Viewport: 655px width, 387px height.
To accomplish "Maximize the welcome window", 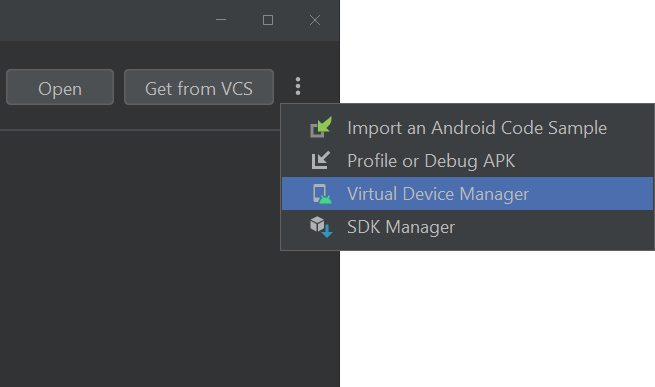I will [268, 20].
